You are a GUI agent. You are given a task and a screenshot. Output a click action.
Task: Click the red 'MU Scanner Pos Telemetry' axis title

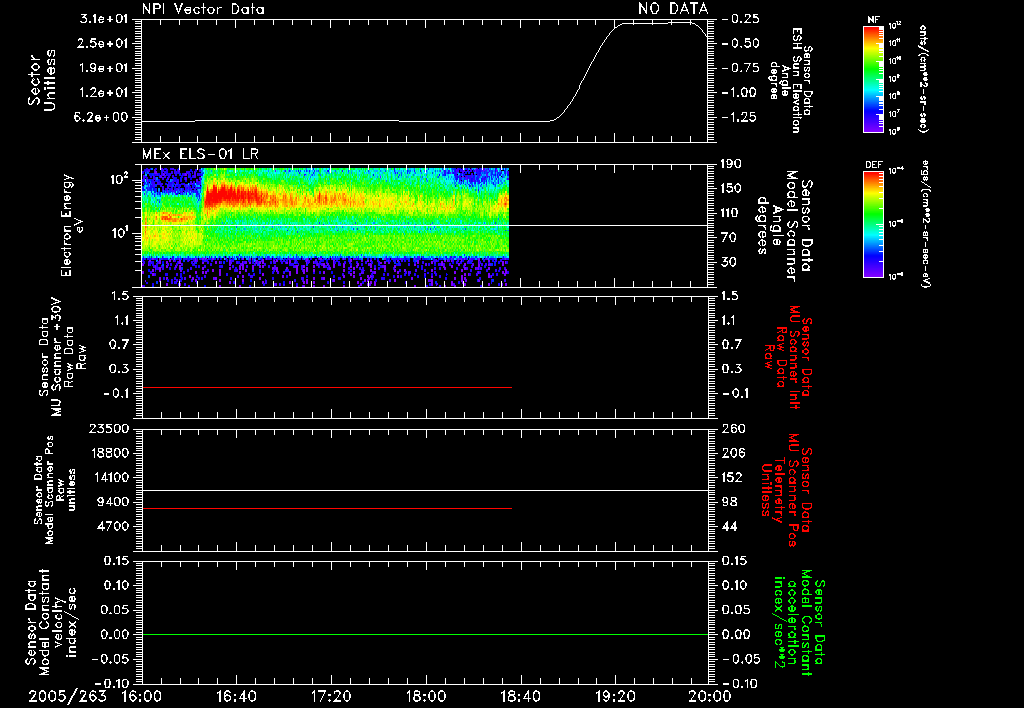click(x=786, y=490)
